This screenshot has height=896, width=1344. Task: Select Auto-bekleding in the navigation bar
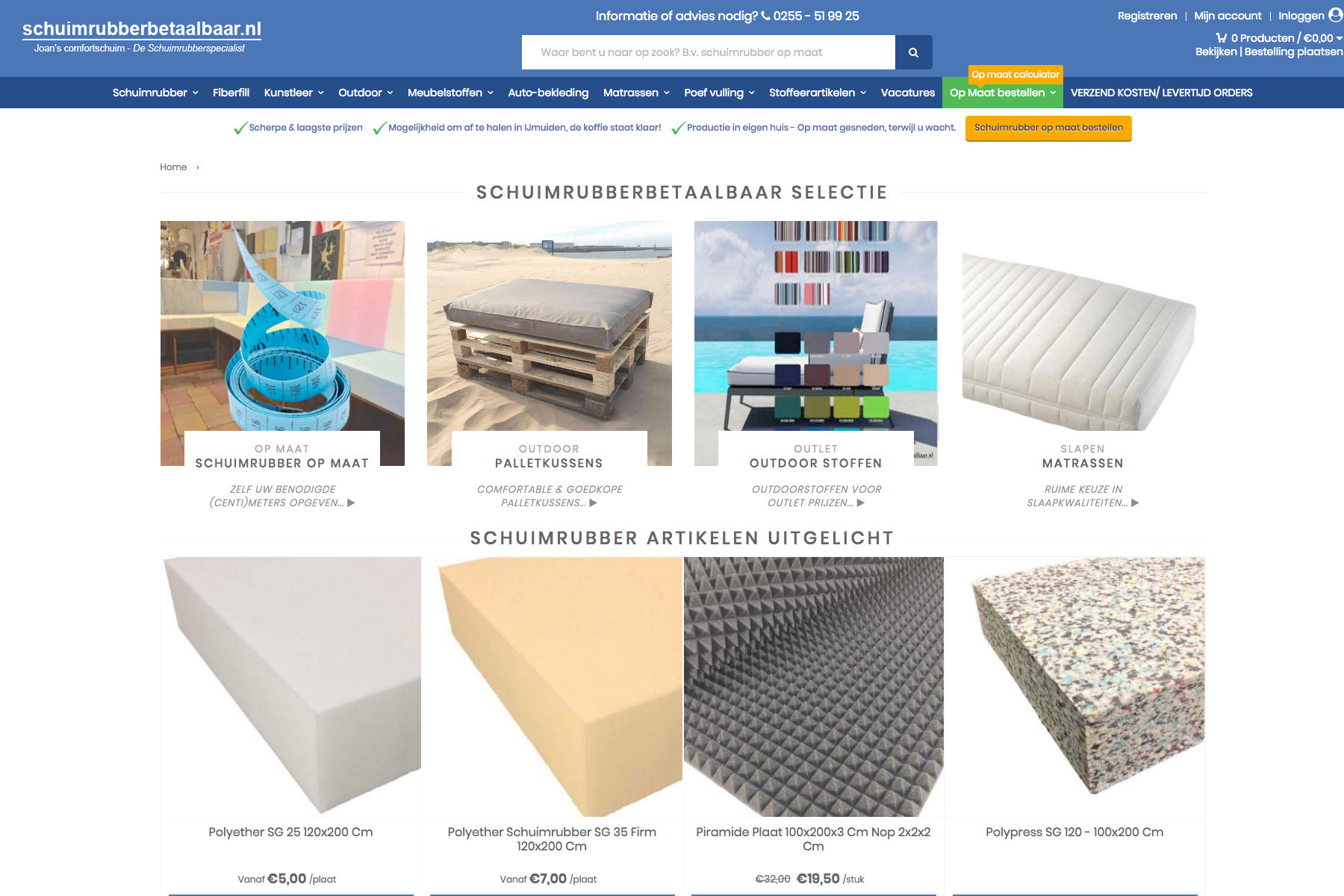click(548, 93)
